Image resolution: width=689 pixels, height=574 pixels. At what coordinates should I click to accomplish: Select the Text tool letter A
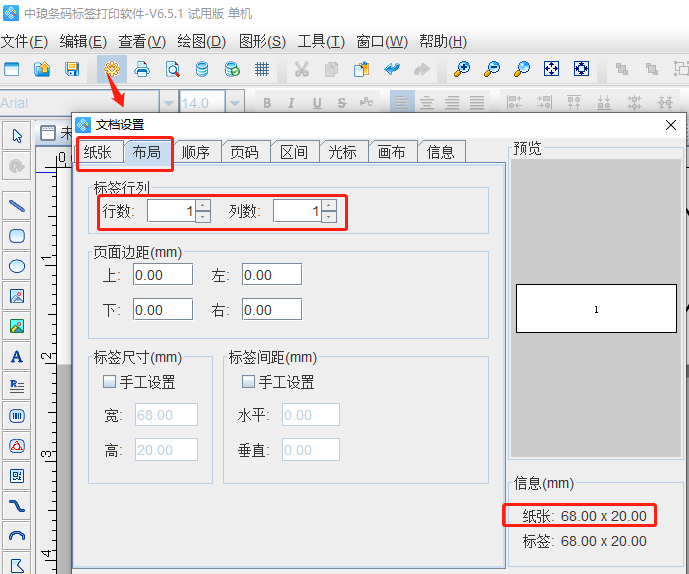[x=17, y=356]
